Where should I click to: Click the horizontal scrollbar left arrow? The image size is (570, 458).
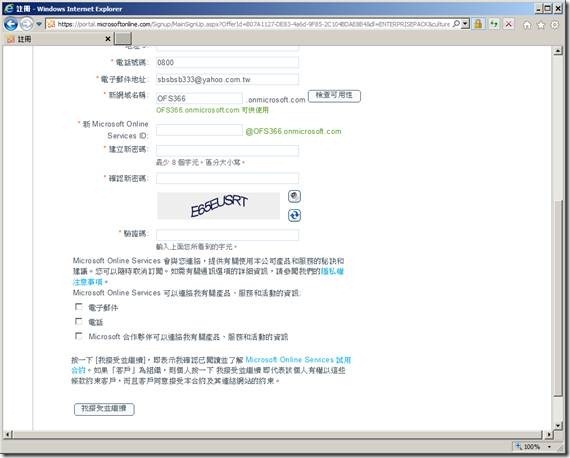(x=9, y=434)
